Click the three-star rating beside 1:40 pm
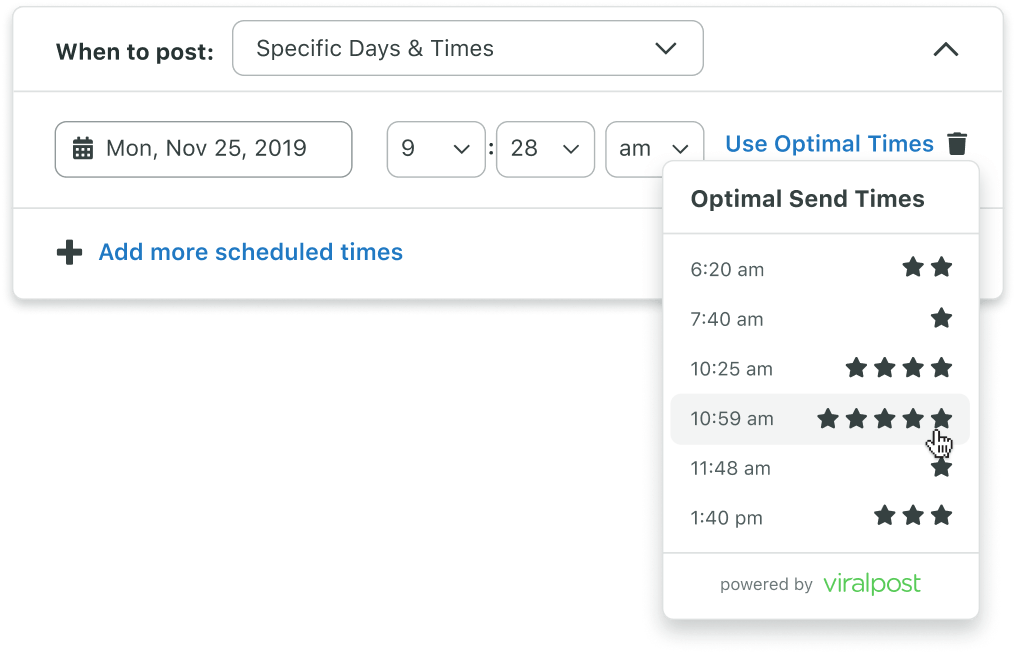 coord(912,516)
